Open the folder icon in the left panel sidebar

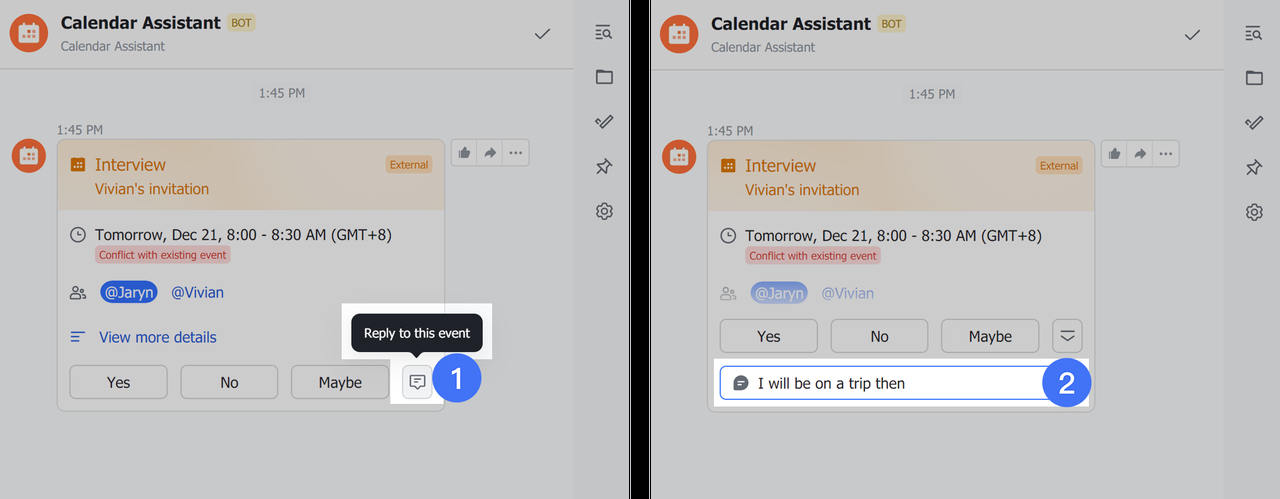click(x=603, y=77)
